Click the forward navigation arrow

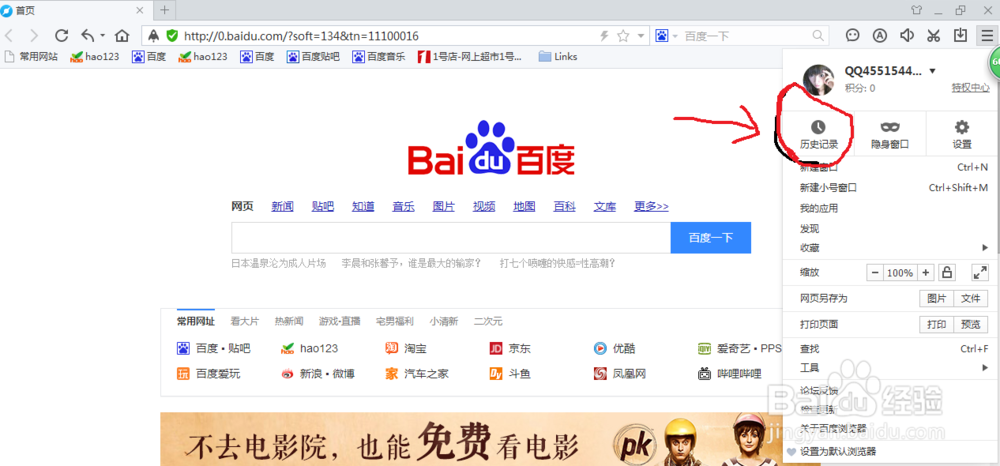click(34, 36)
